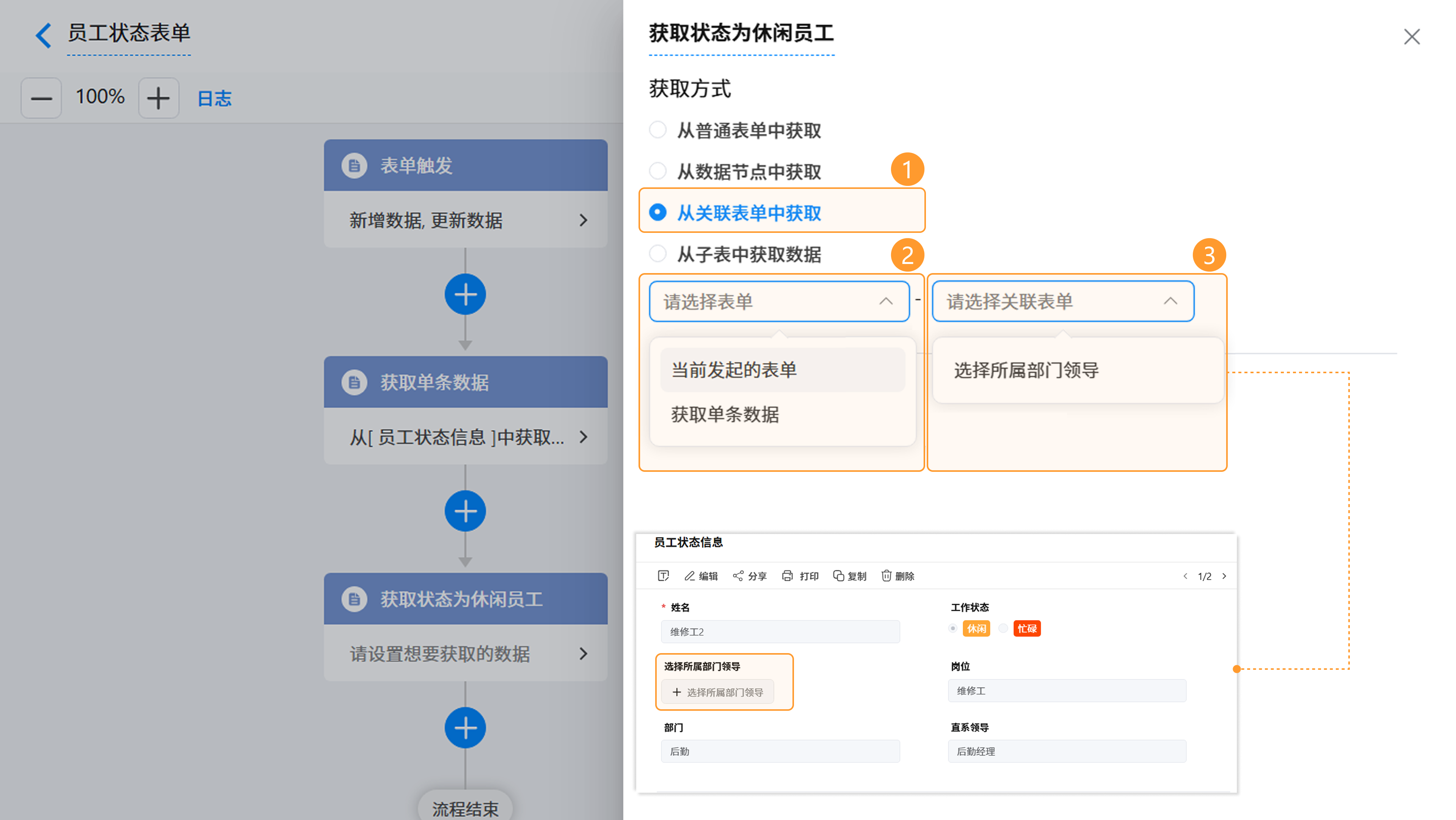
Task: Click 复制 in the record toolbar
Action: pos(849,576)
